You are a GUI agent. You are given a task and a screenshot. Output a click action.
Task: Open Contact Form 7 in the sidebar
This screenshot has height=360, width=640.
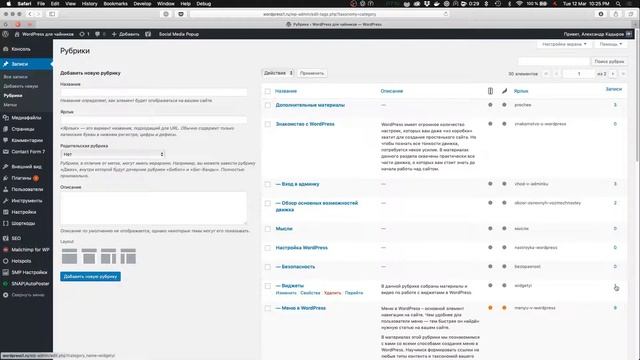tap(28, 151)
